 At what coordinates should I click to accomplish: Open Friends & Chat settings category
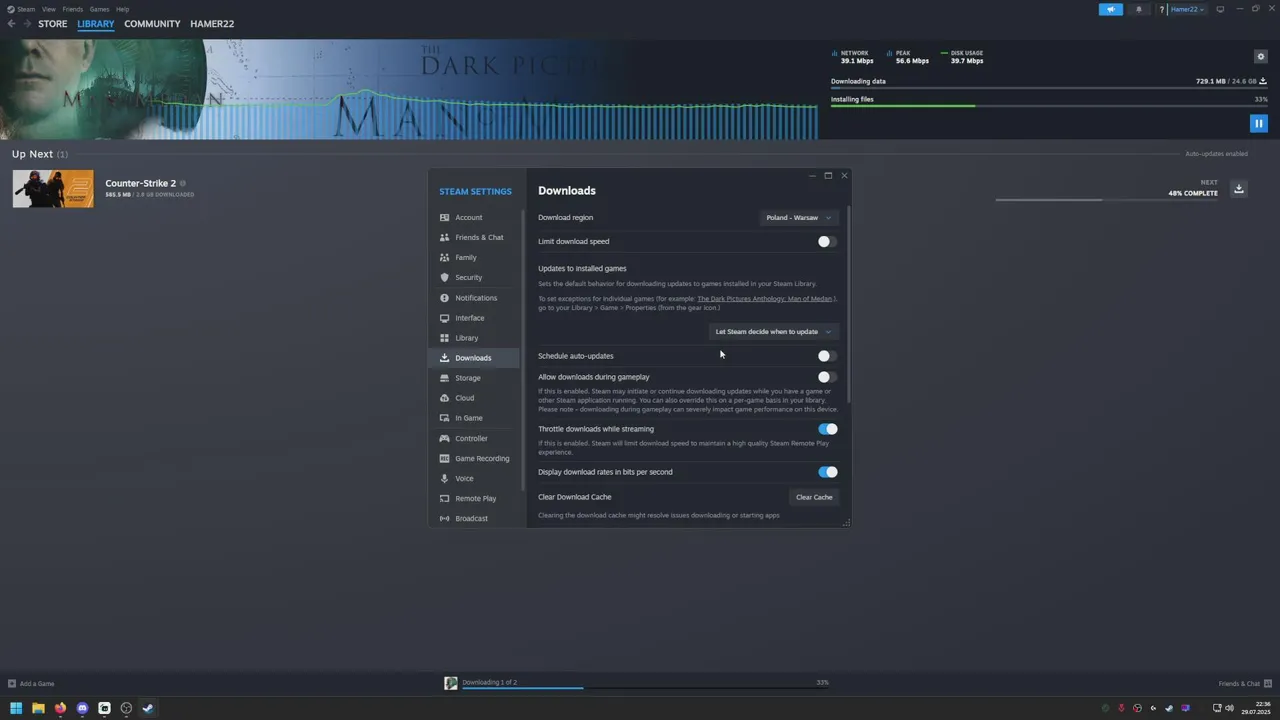coord(474,237)
